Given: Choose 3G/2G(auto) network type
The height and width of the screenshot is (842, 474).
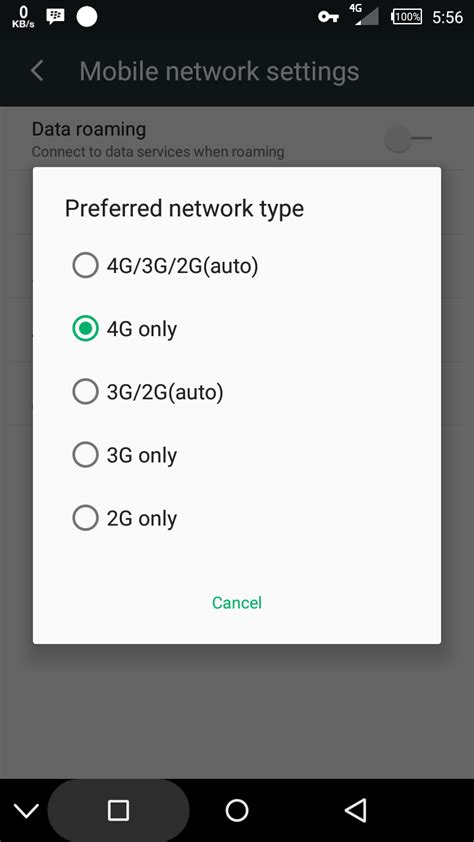Looking at the screenshot, I should pos(237,392).
